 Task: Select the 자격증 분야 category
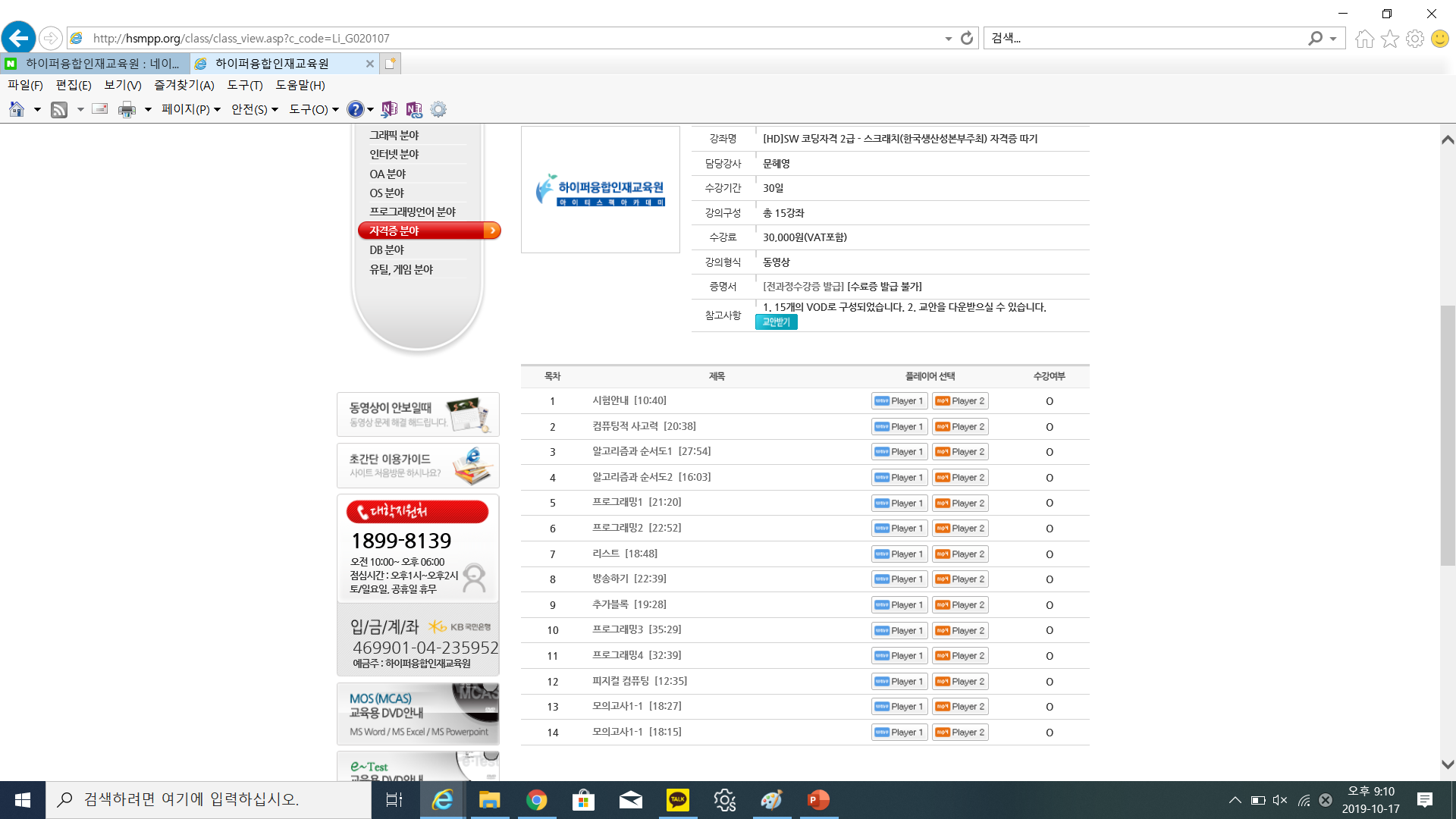(x=429, y=231)
